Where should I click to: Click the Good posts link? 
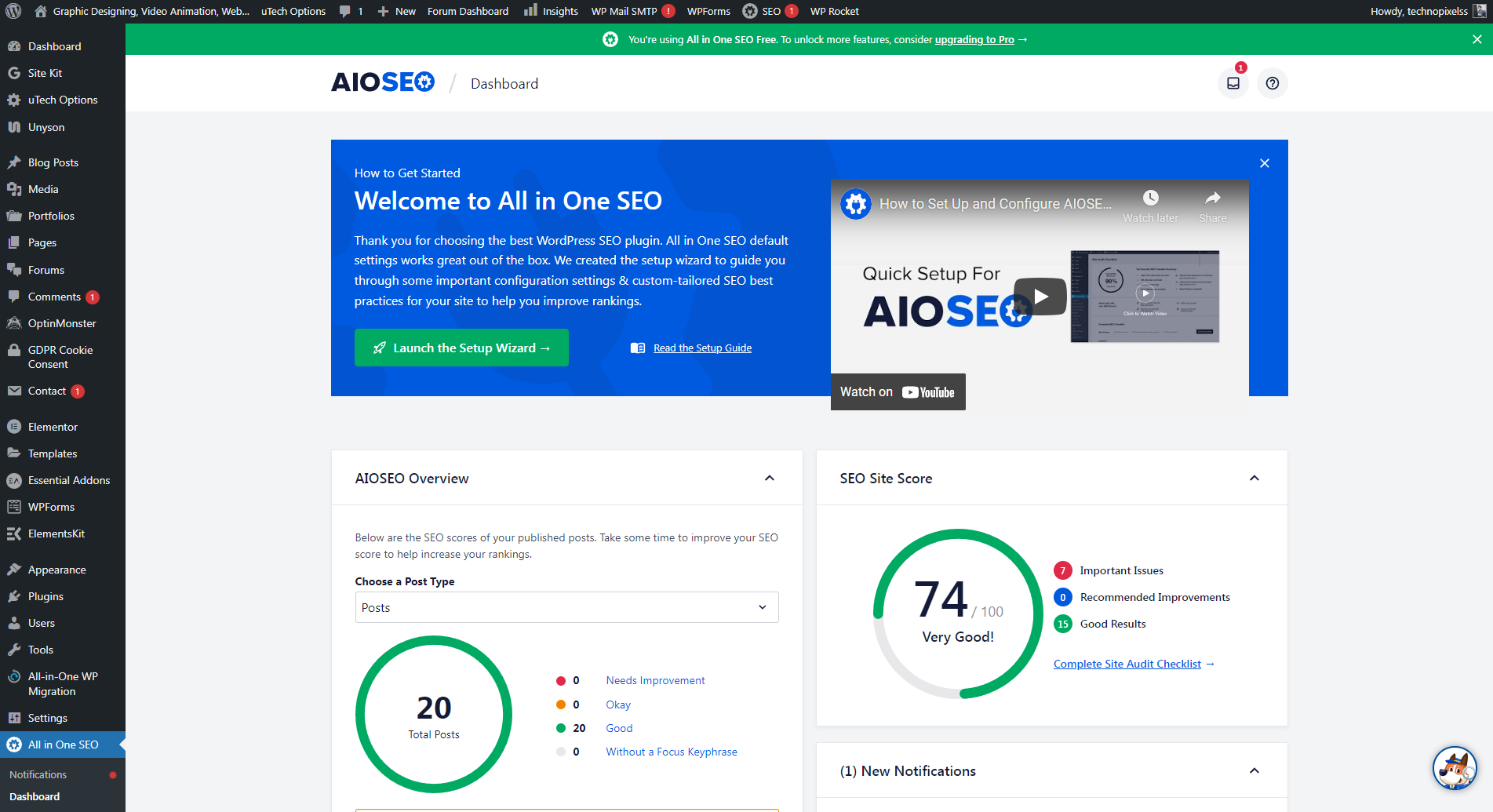click(x=619, y=728)
